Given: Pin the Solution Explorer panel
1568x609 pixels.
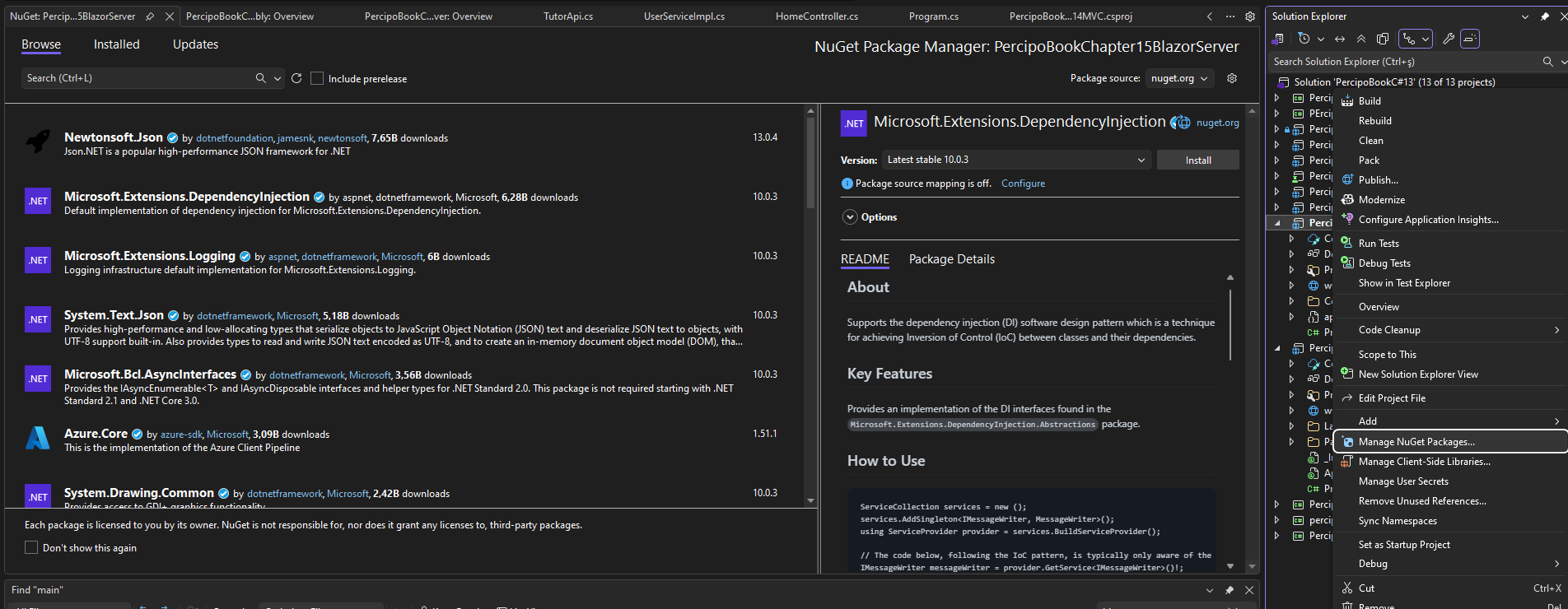Looking at the screenshot, I should tap(1544, 16).
